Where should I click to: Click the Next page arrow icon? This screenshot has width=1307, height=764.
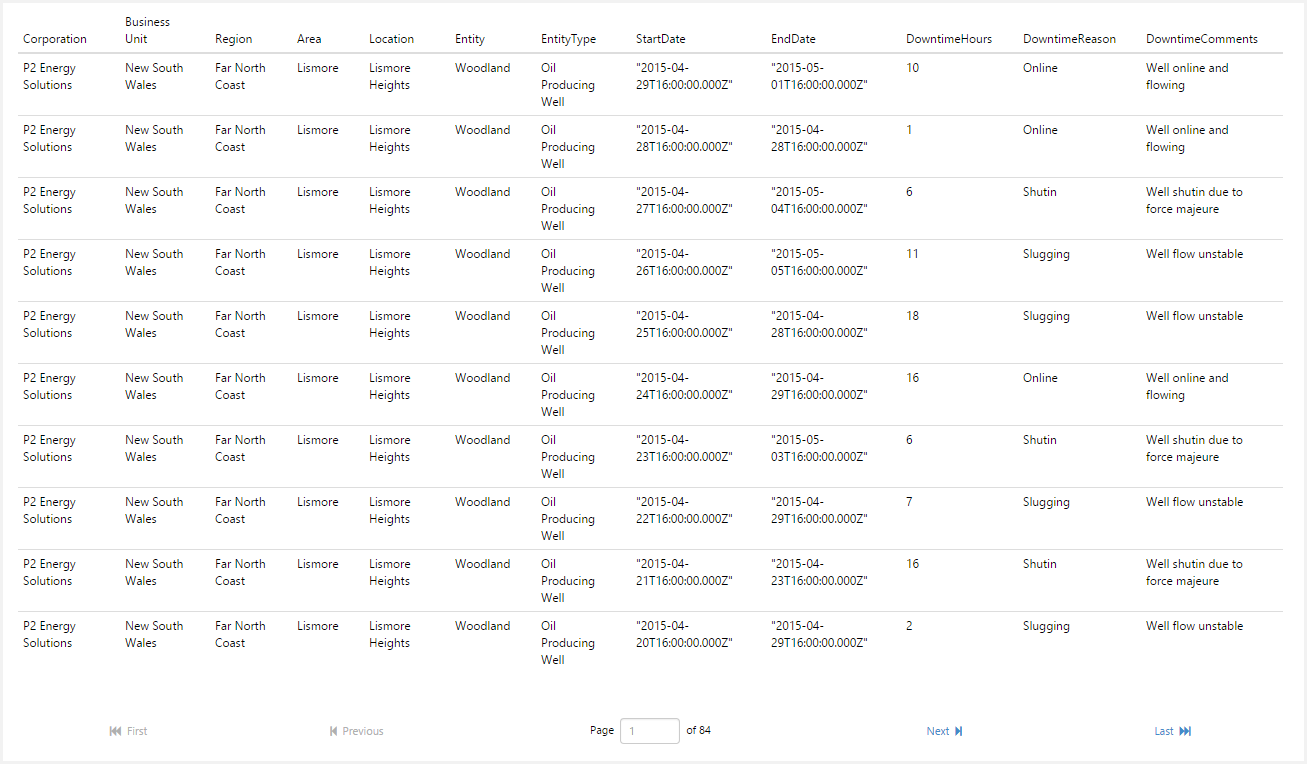[x=959, y=731]
